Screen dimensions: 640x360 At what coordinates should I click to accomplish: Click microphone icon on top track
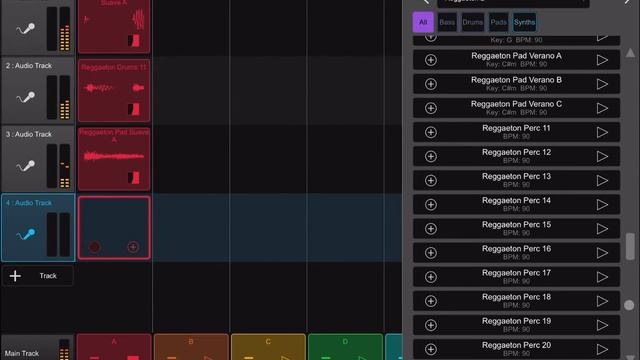(x=25, y=29)
